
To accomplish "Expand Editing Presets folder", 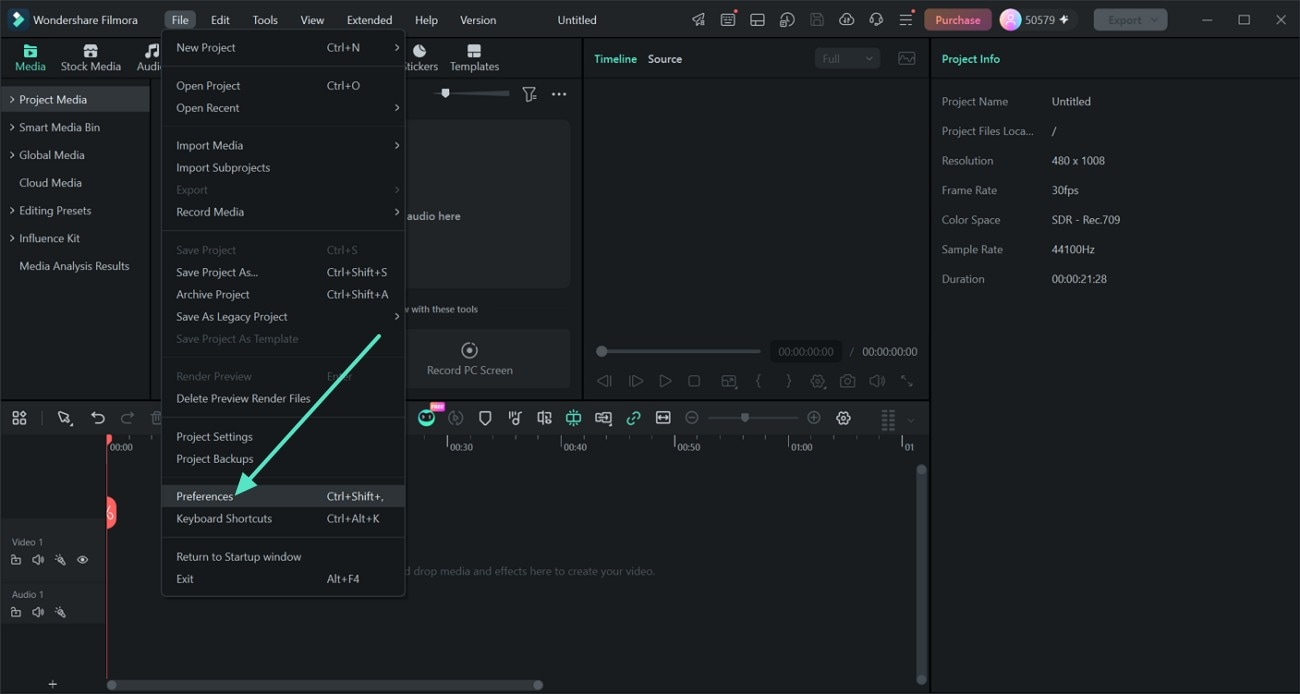I will coord(12,211).
